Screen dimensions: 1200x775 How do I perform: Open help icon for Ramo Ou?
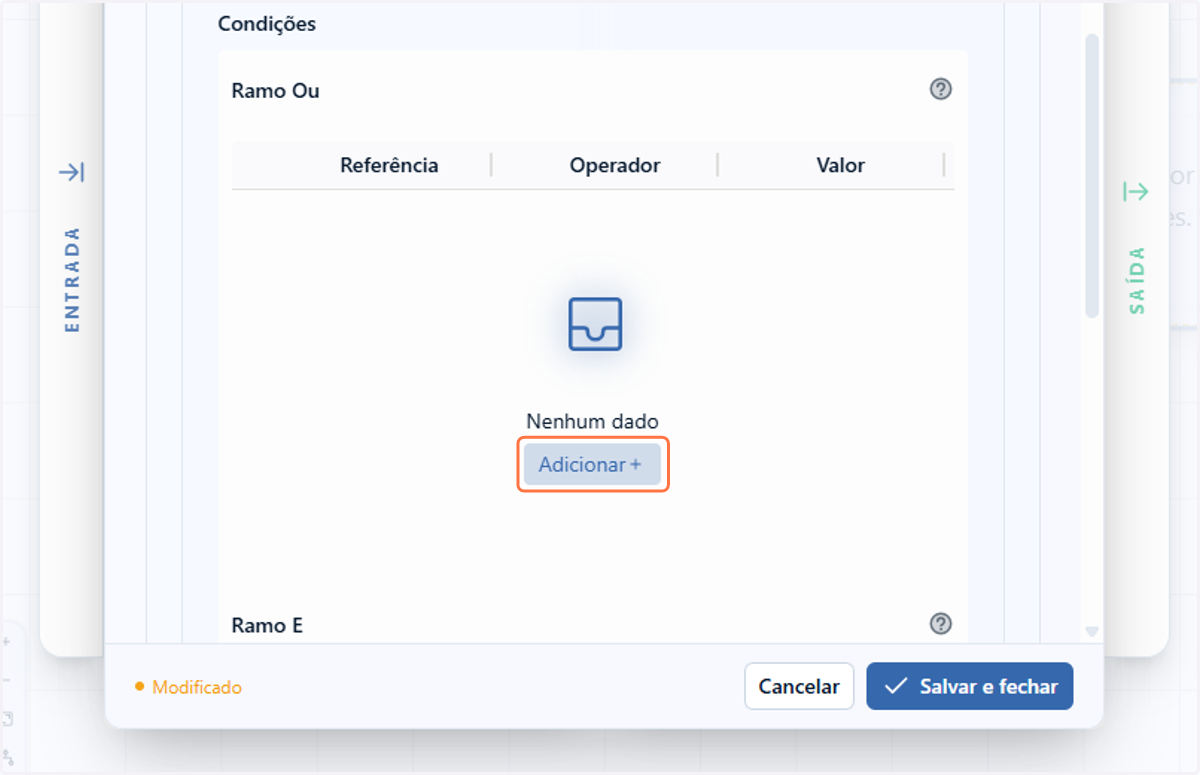coord(940,89)
